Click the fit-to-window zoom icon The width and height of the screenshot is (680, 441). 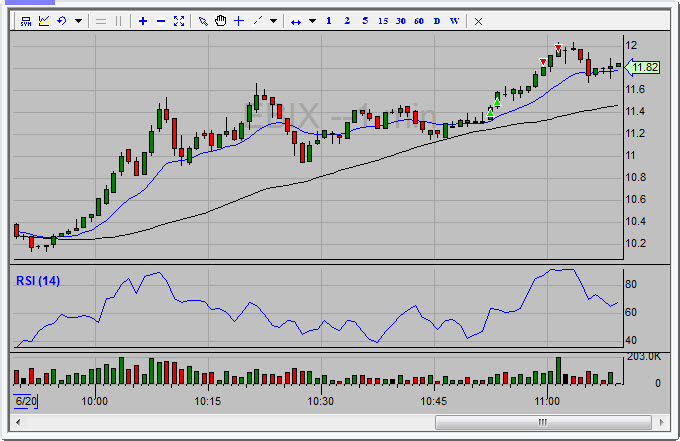click(x=179, y=21)
